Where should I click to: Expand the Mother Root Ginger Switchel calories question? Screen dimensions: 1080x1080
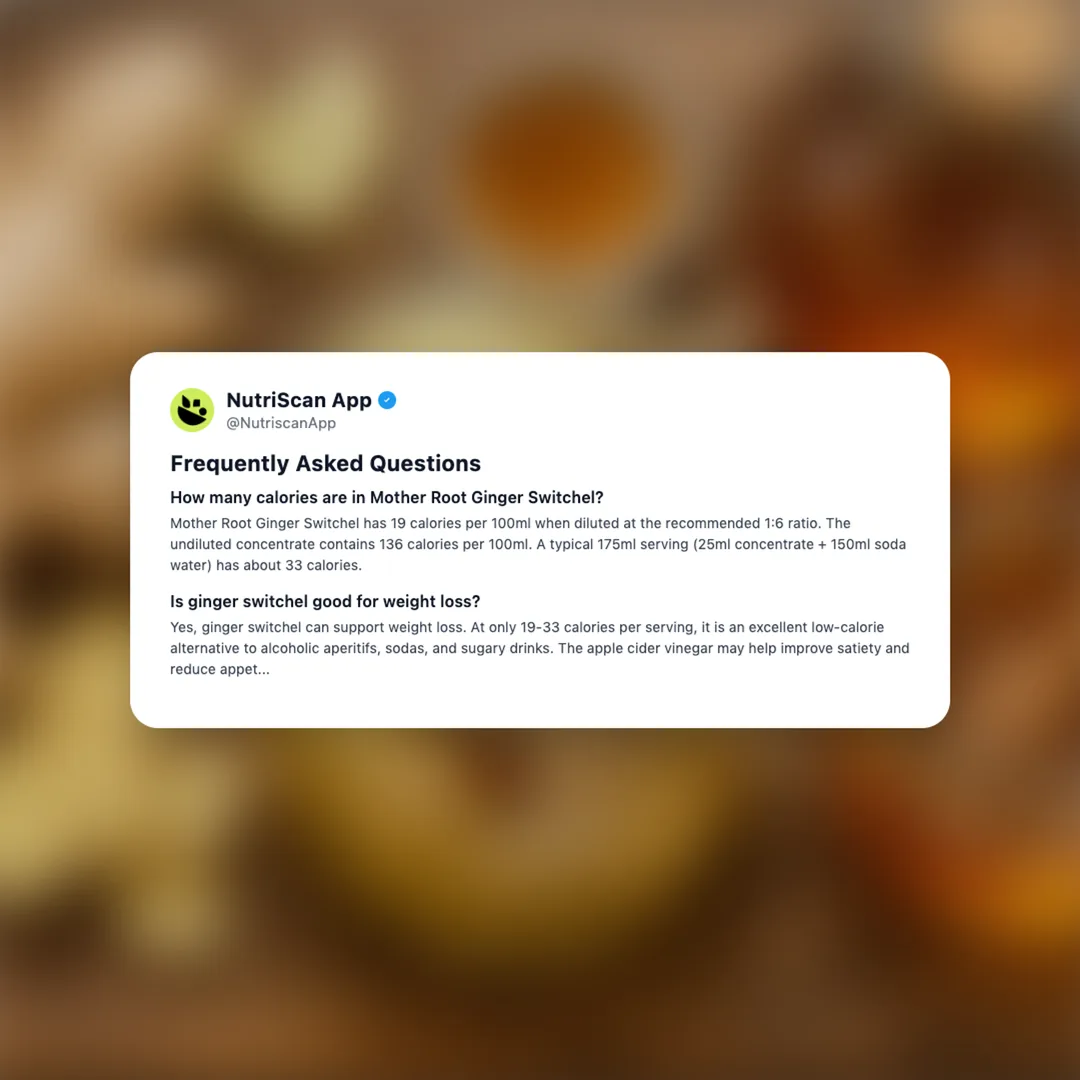coord(386,497)
